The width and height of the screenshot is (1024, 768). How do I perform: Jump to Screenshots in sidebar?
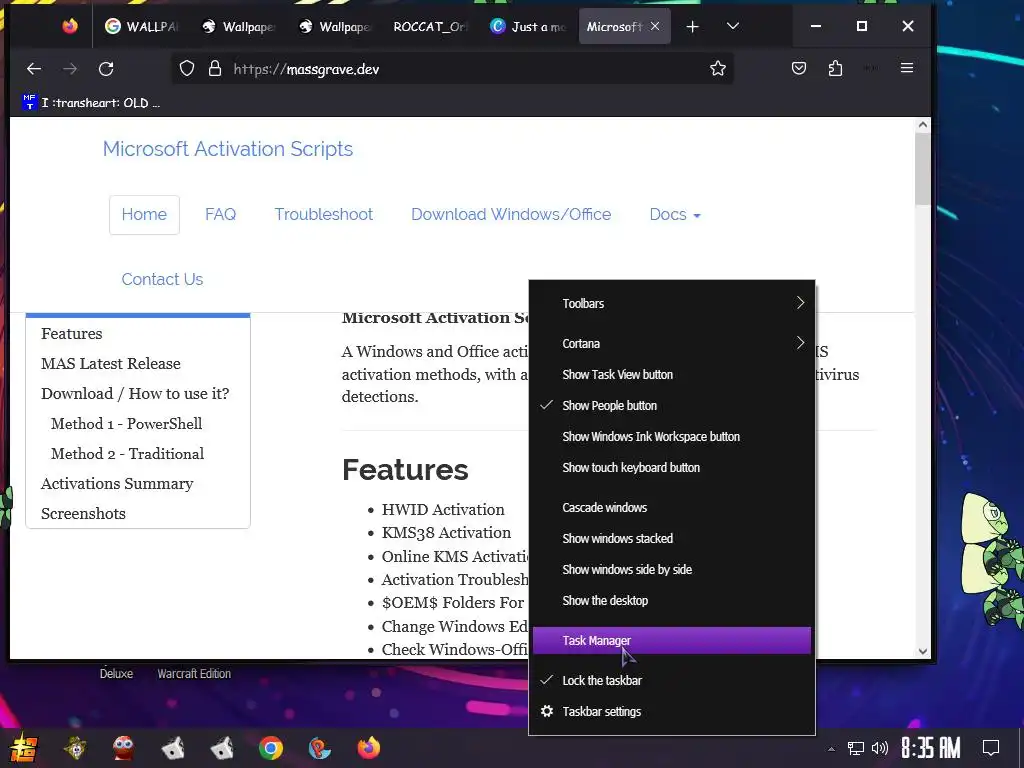(83, 514)
